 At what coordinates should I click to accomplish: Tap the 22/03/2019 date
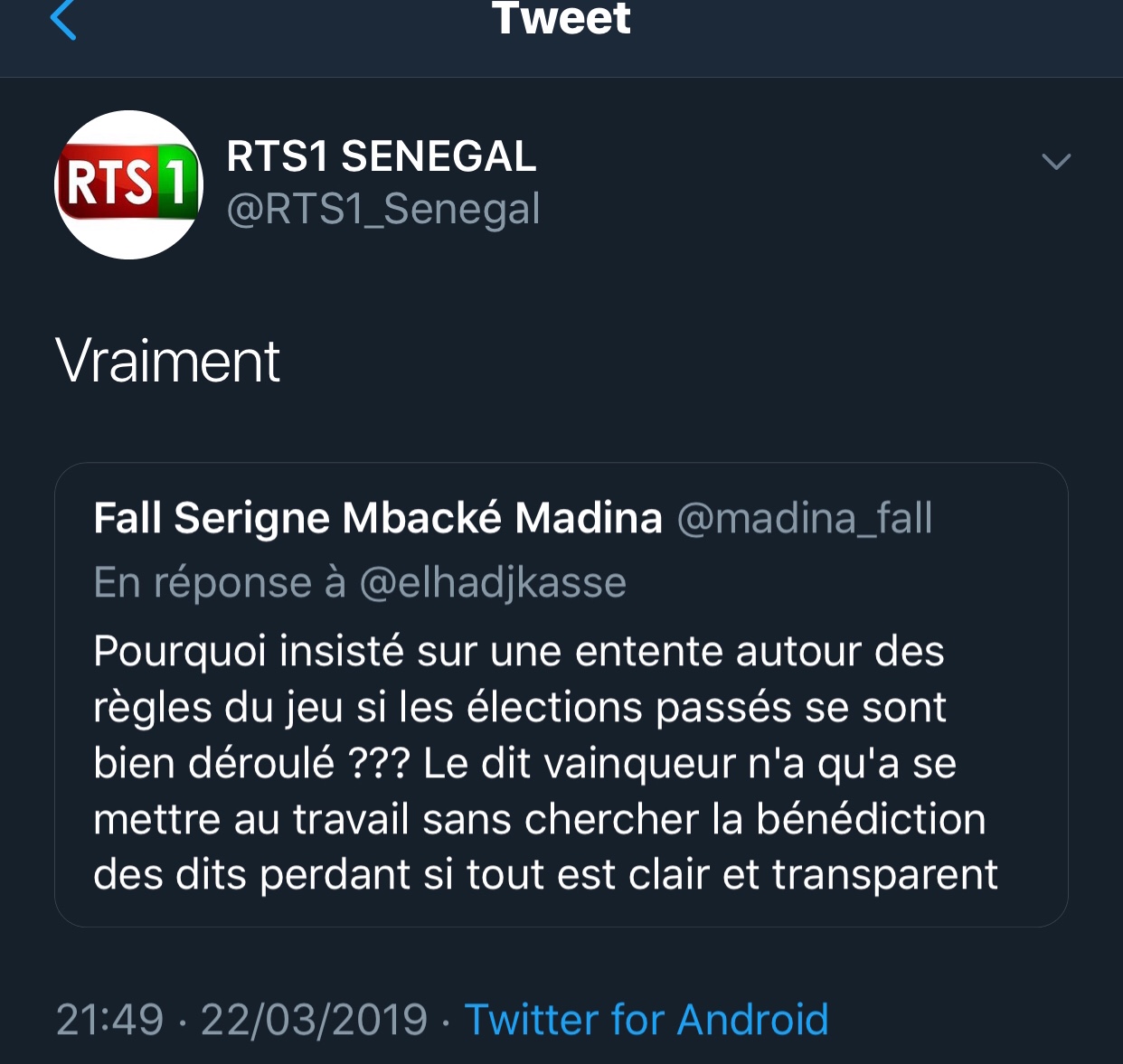pyautogui.click(x=314, y=1020)
